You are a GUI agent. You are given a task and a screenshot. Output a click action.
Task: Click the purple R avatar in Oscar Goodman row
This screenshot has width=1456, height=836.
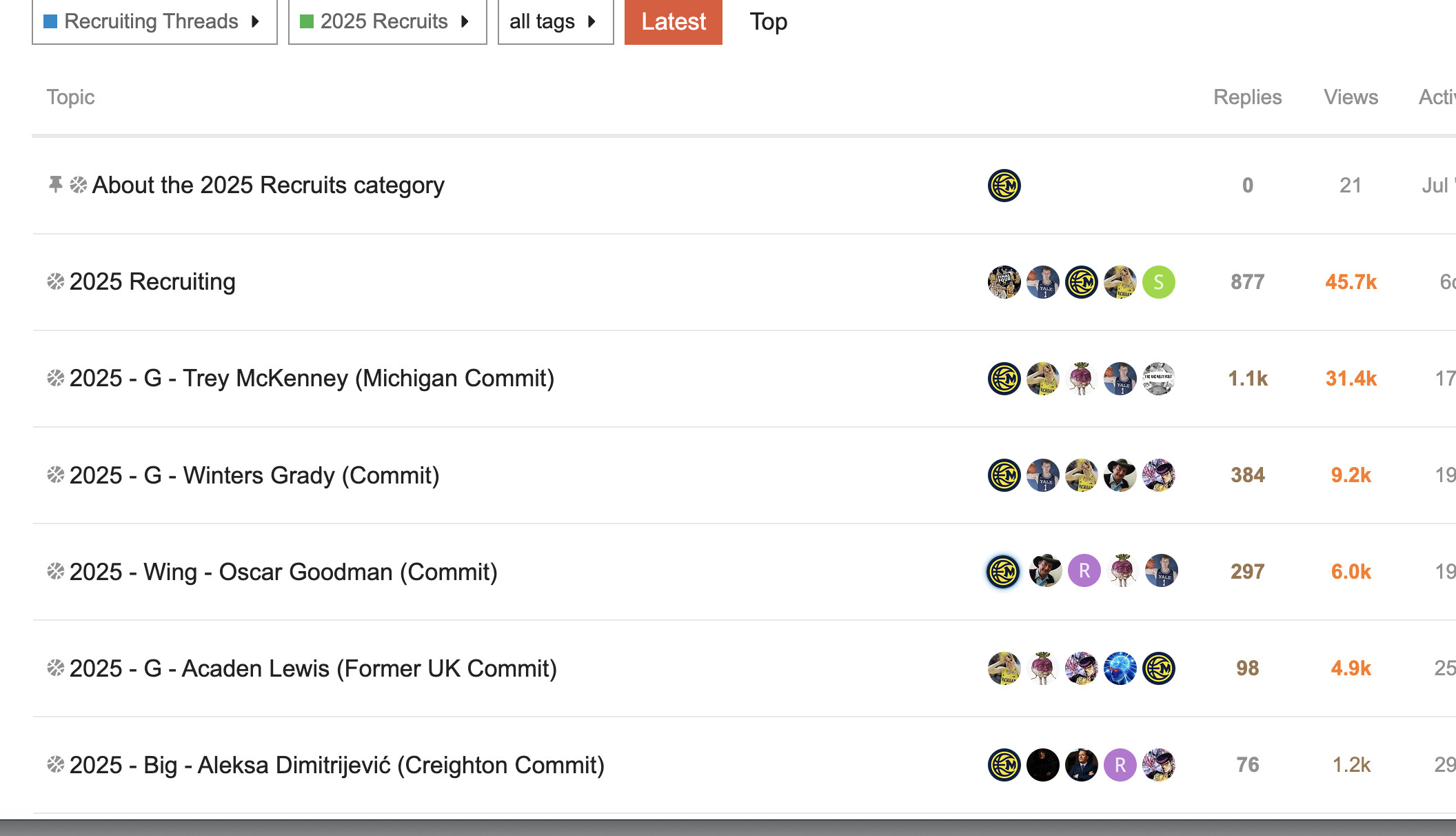pos(1084,571)
